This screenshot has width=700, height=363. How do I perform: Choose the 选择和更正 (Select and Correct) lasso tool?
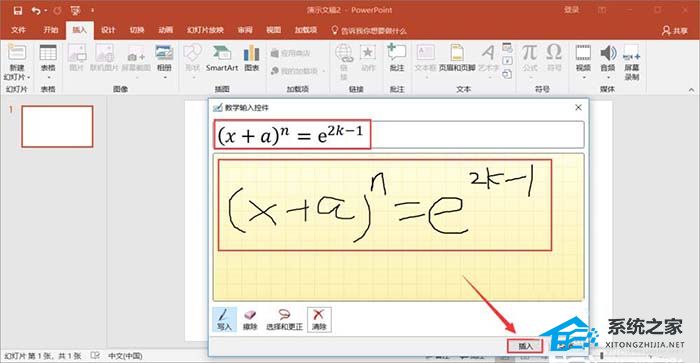coord(284,319)
